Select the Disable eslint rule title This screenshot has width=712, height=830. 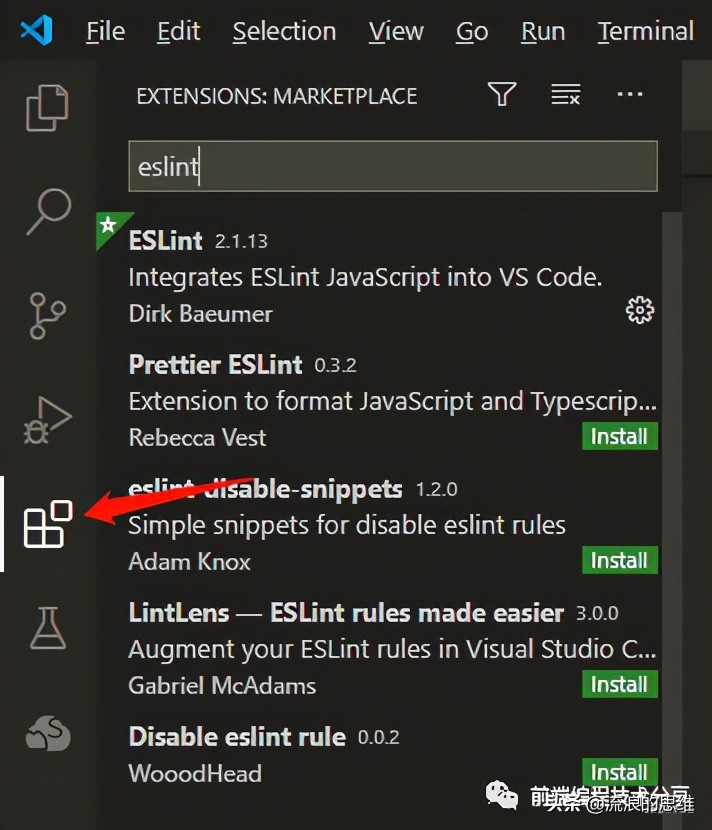tap(237, 737)
